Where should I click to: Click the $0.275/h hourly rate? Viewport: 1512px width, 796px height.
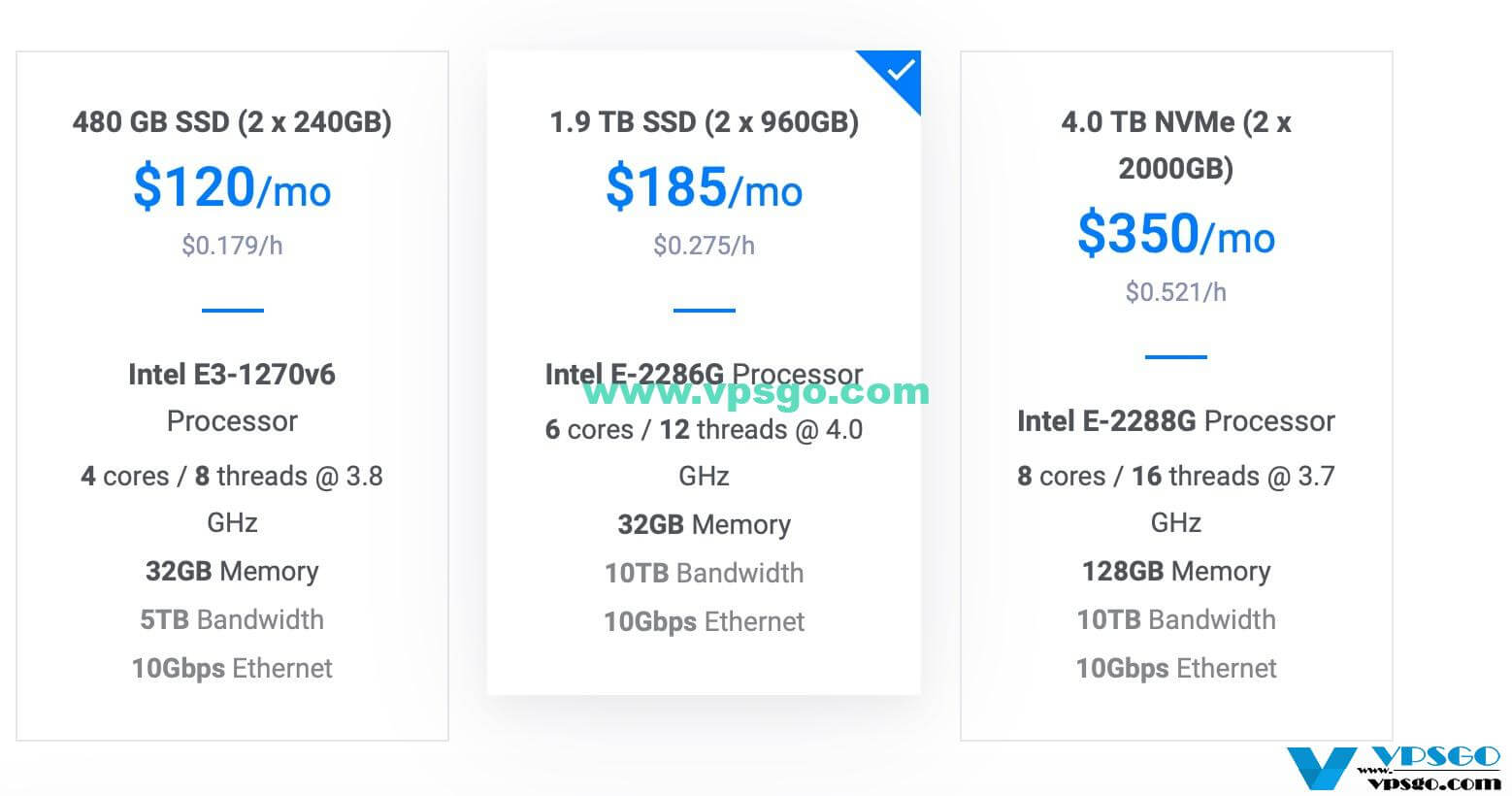coord(704,246)
